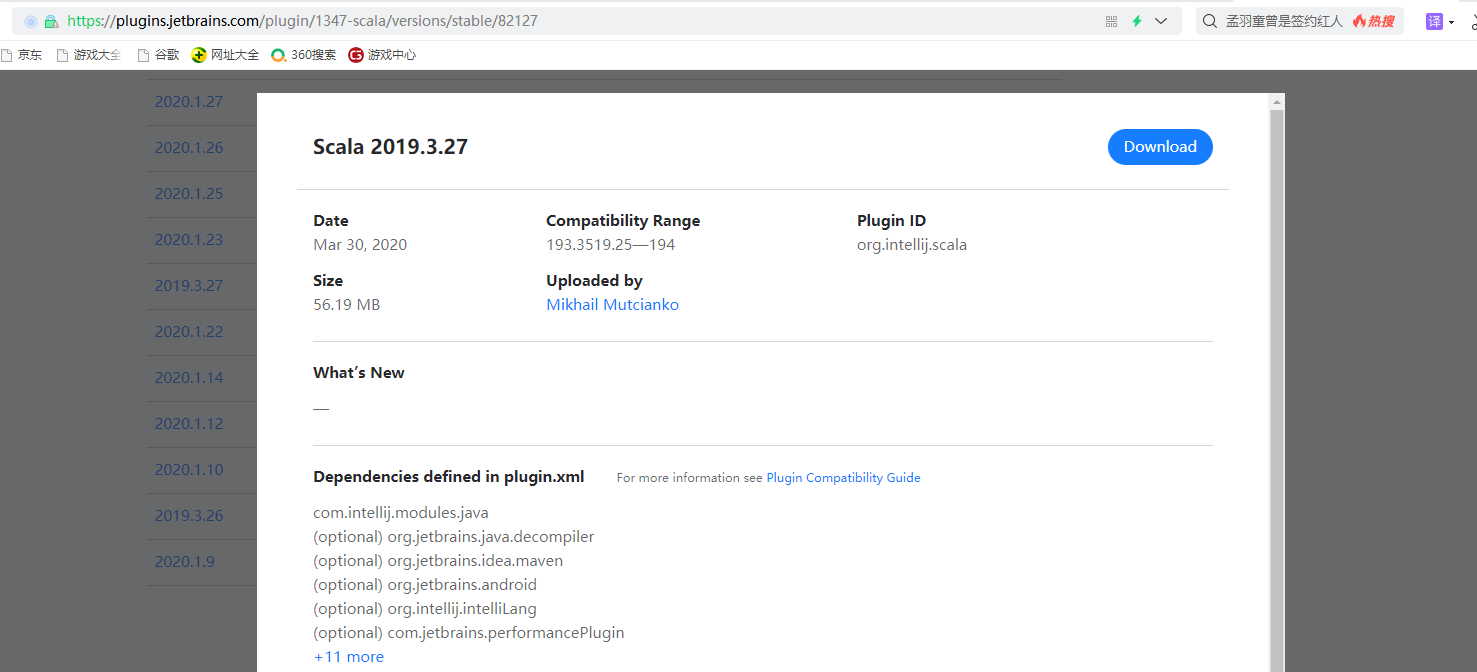
Task: Click the browser search box
Action: (1299, 21)
